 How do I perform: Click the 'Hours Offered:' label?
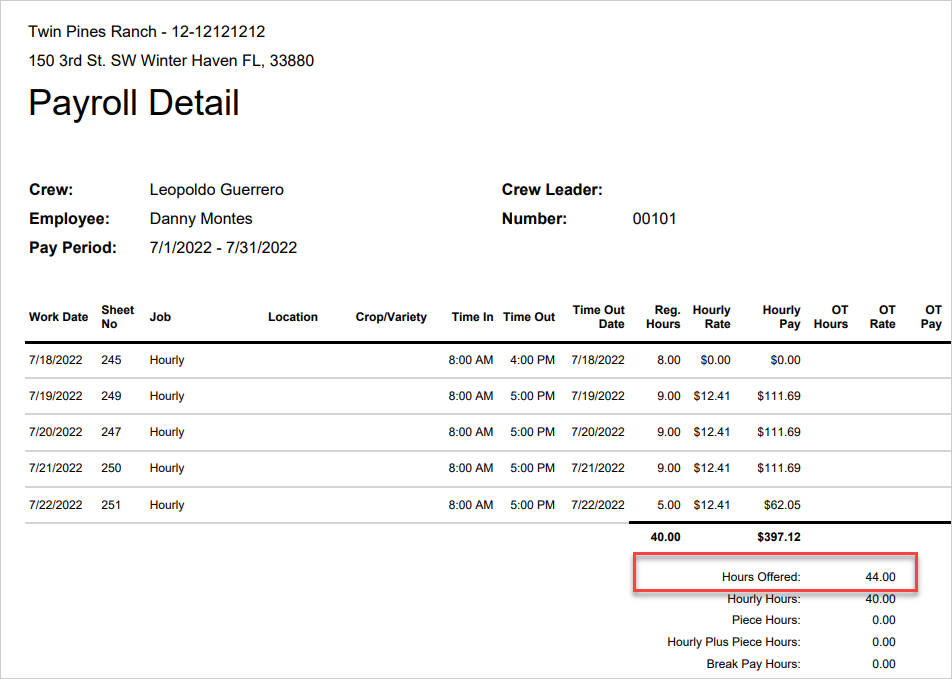761,577
